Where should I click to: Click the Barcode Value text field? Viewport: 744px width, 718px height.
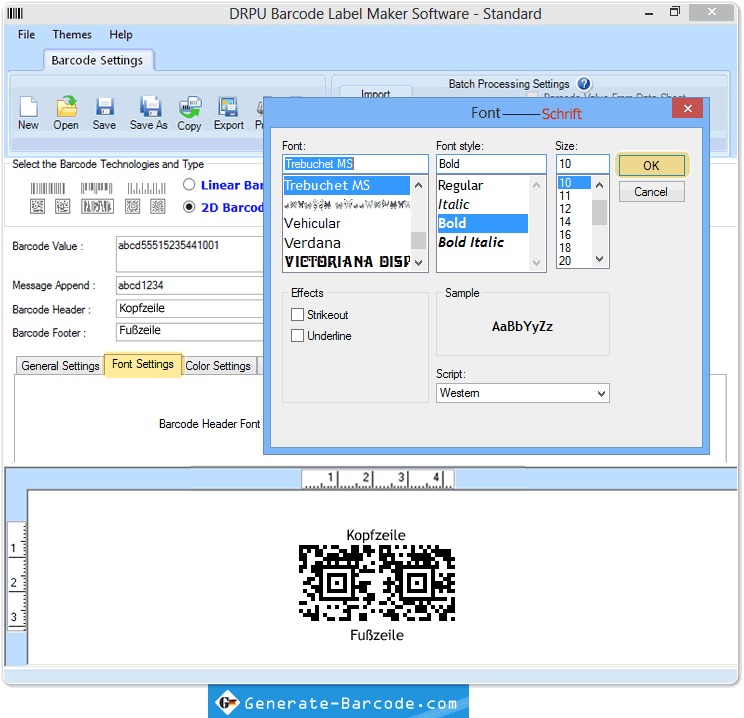point(190,253)
